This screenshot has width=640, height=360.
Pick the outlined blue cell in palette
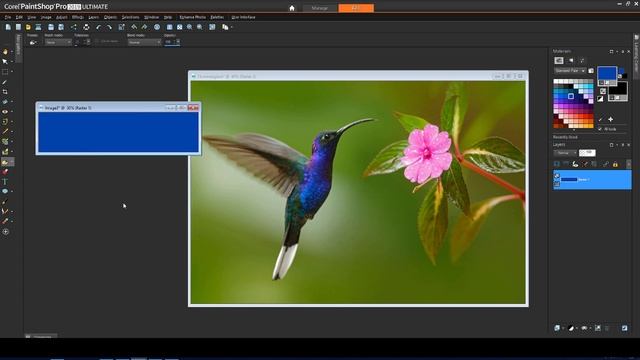coord(571,96)
